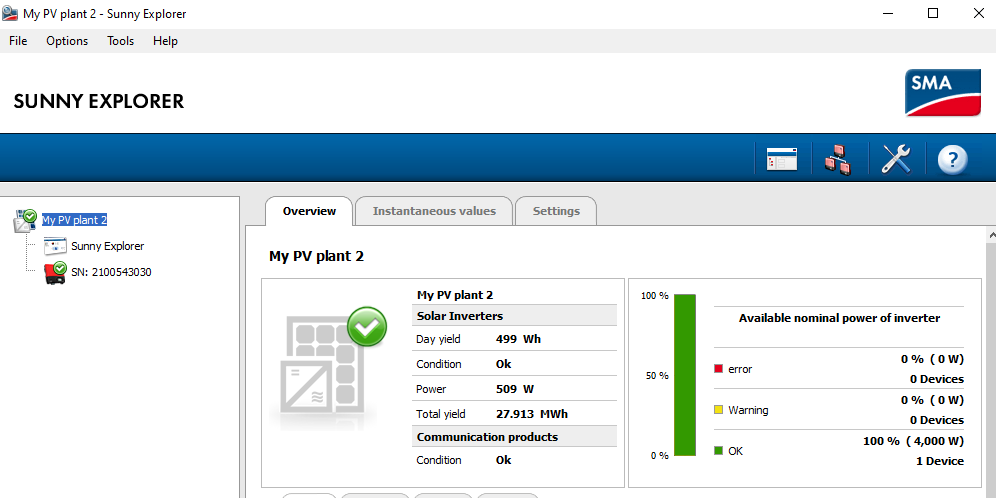Click the My PV plant 2 page heading

tap(316, 256)
